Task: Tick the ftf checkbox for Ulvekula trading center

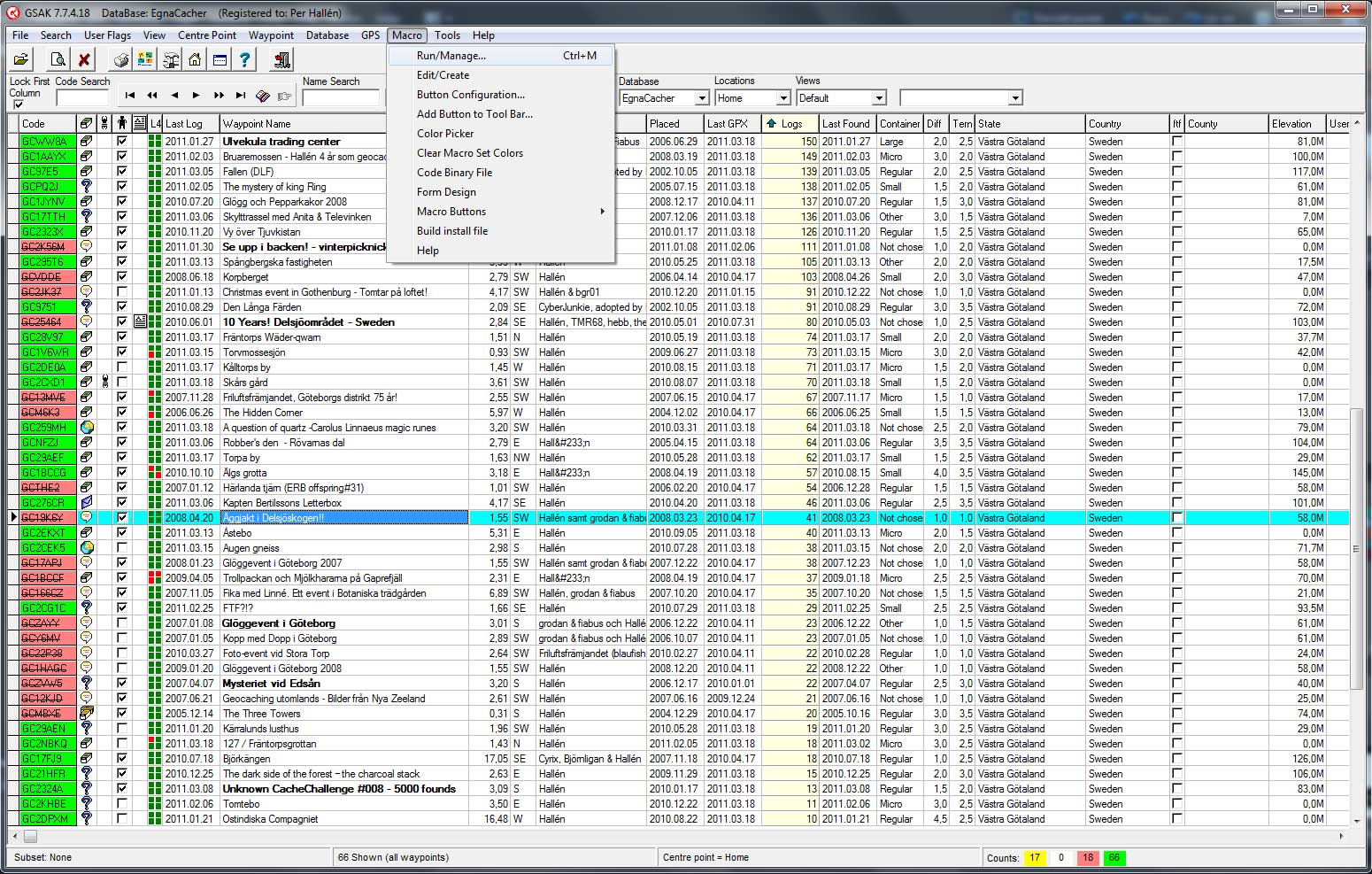Action: [1176, 142]
